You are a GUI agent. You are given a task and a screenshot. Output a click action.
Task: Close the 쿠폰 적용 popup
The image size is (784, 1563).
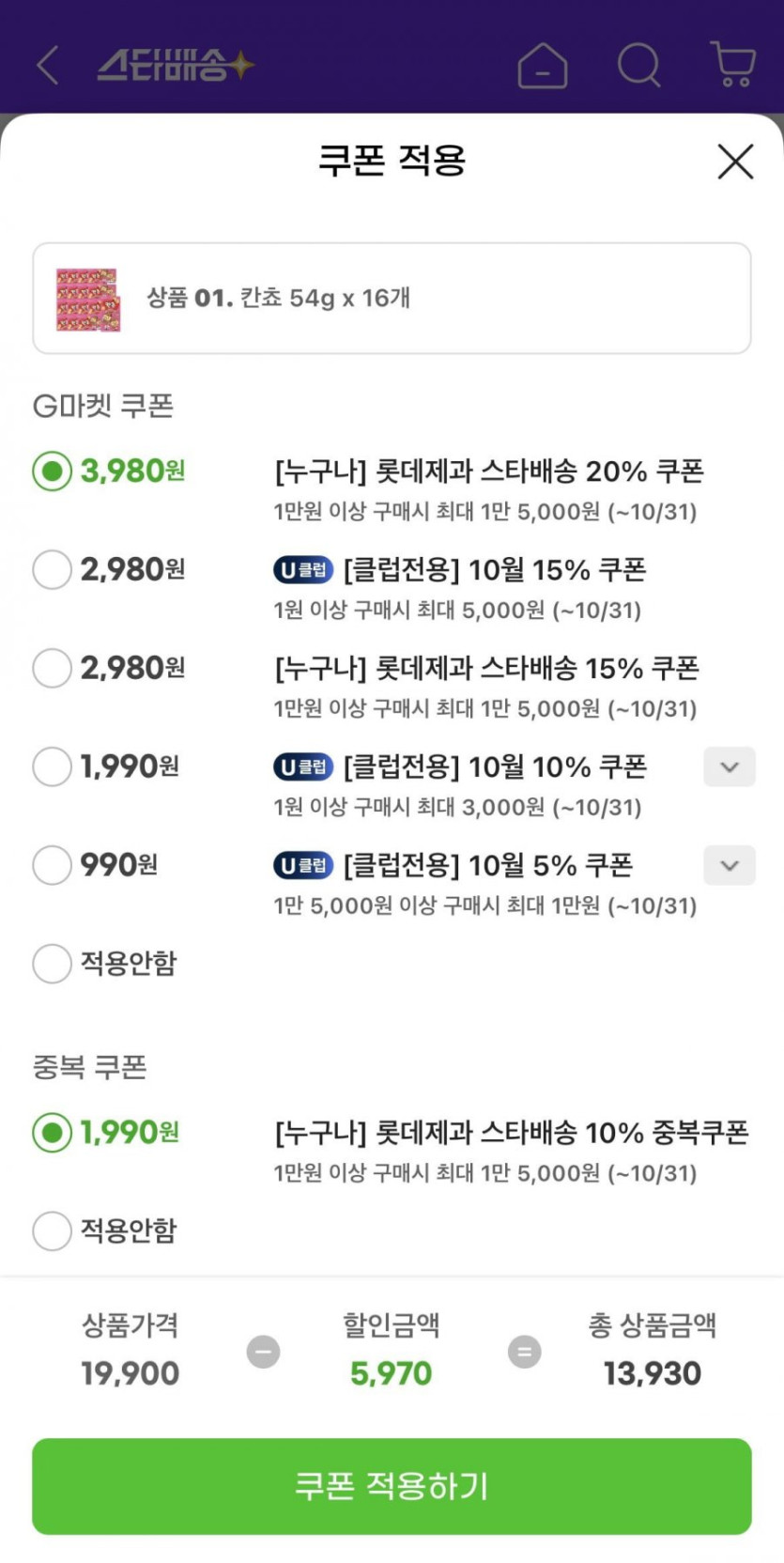tap(735, 162)
